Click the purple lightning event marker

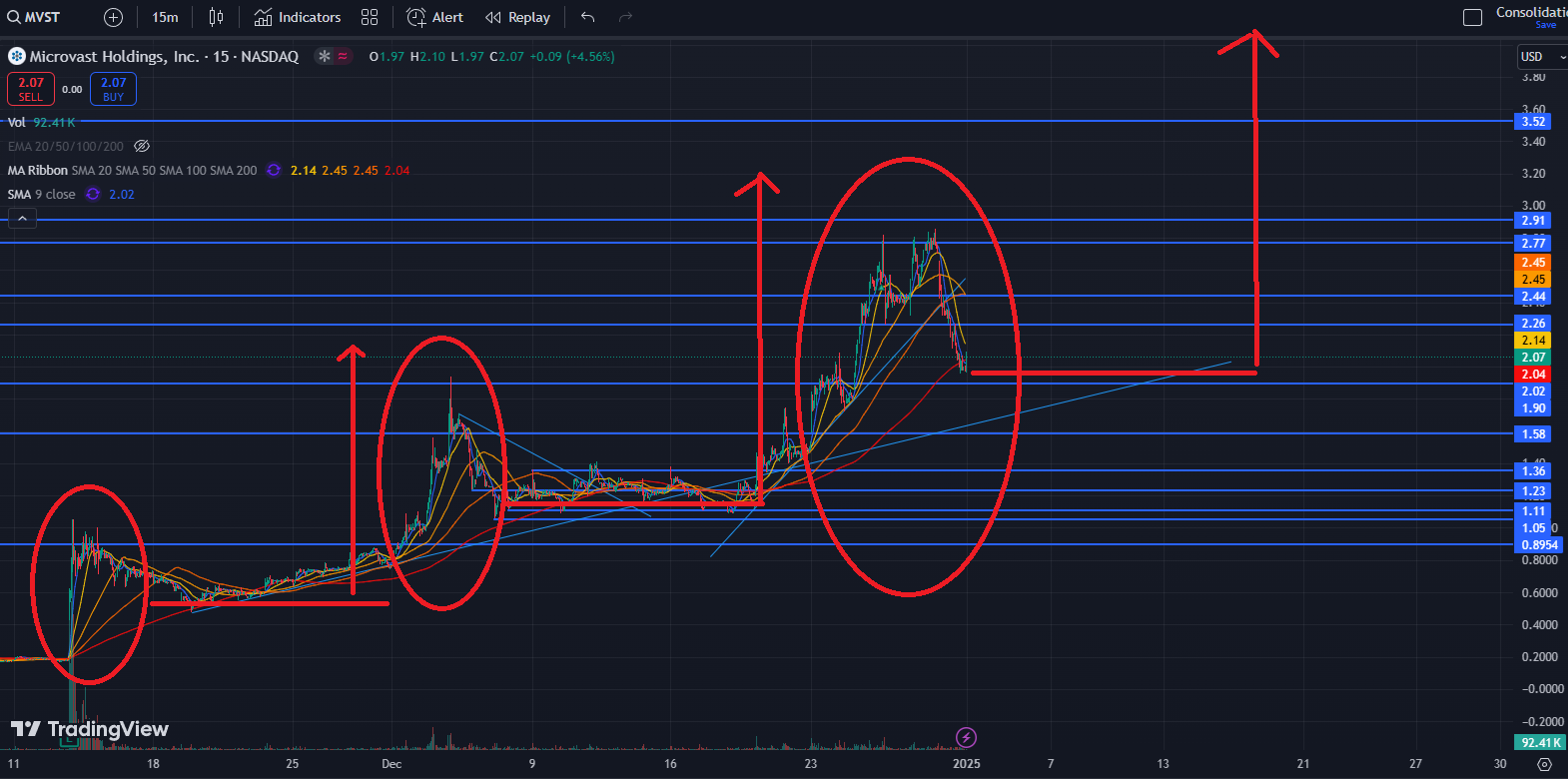[966, 738]
